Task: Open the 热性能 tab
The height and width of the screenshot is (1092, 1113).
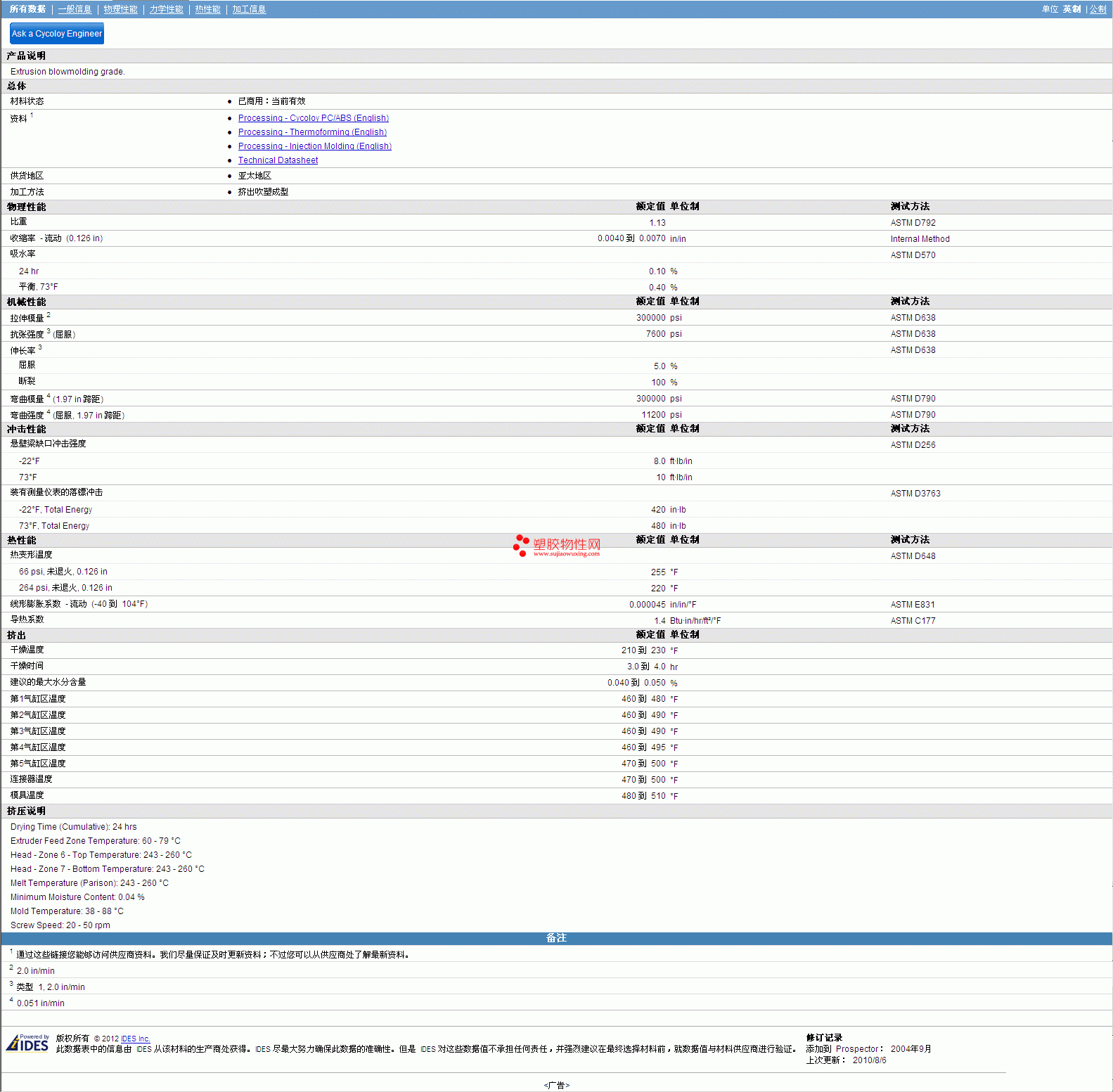Action: click(207, 9)
